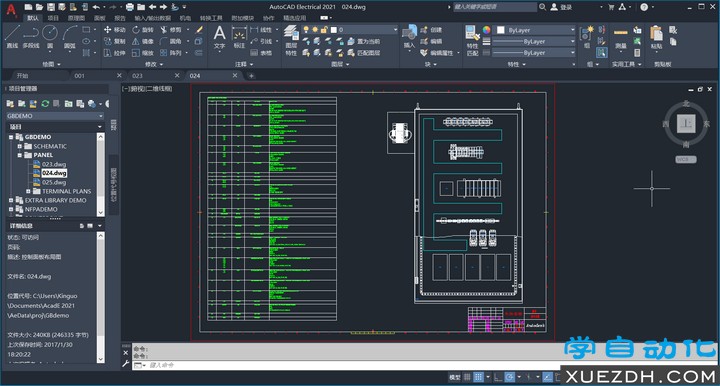
Task: Open the linetype ByLayer dropdown
Action: tap(534, 53)
